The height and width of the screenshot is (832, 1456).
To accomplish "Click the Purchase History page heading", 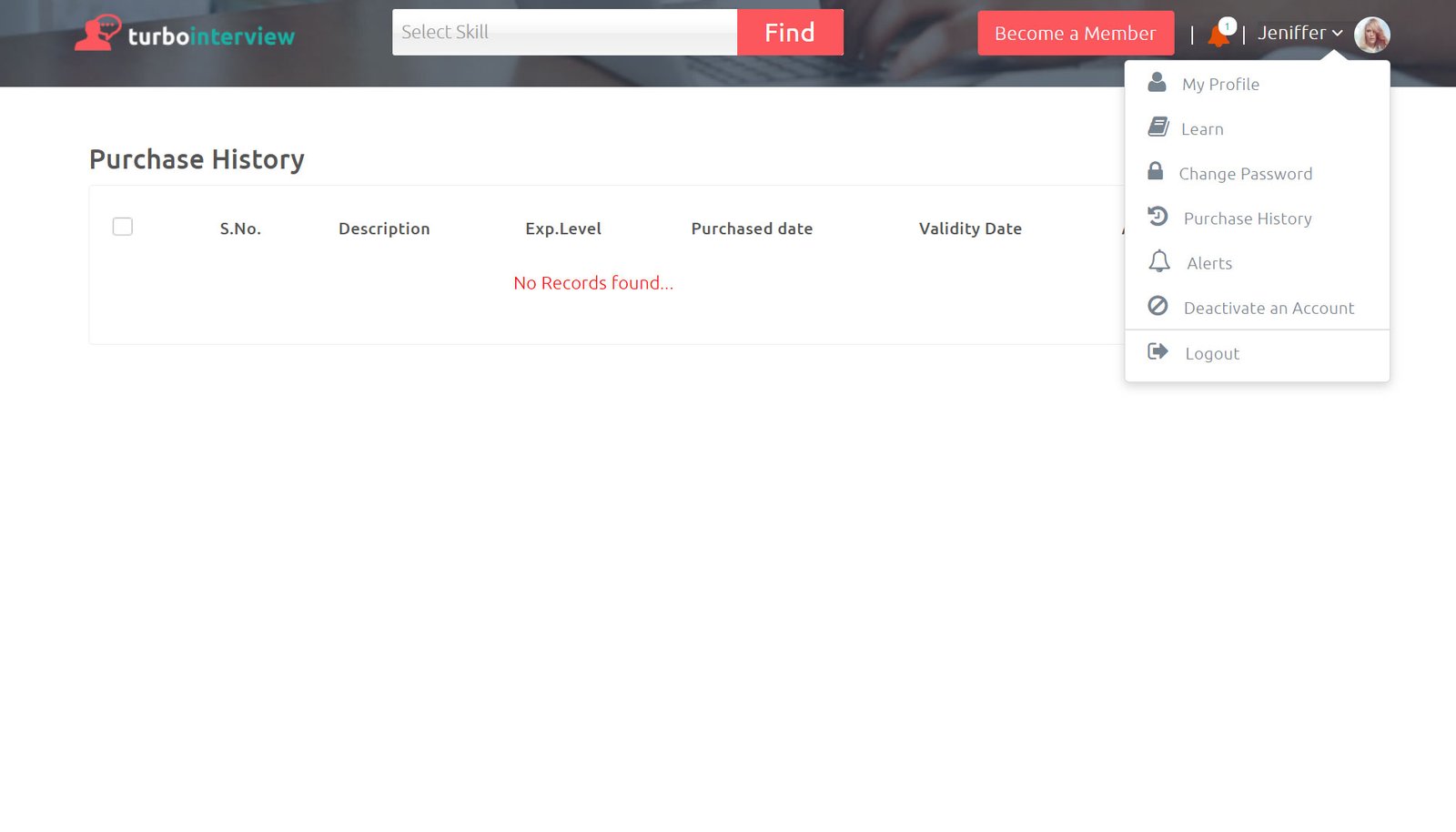I will 197,159.
